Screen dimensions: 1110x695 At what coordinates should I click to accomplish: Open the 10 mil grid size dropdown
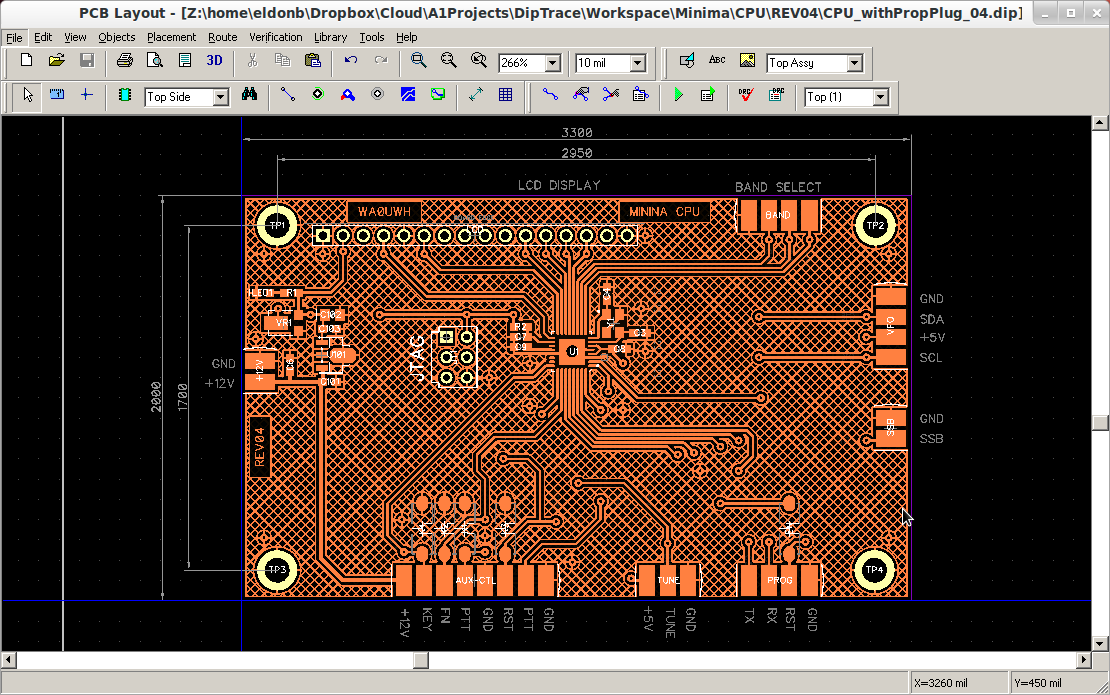click(x=637, y=63)
